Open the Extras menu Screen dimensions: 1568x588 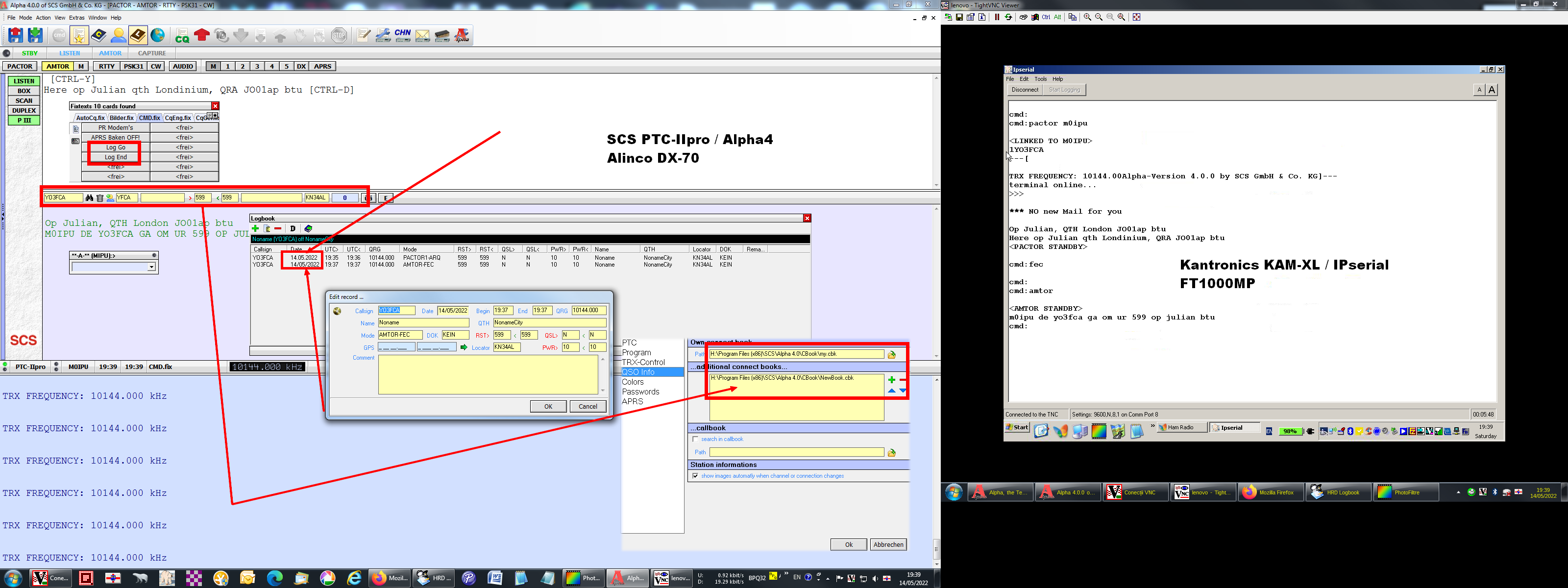tap(77, 18)
